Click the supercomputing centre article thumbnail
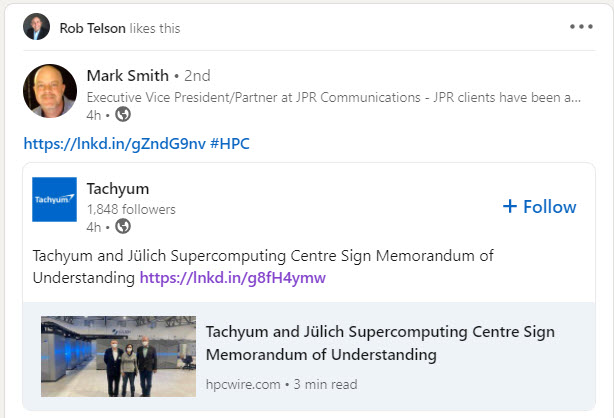The image size is (614, 418). pyautogui.click(x=118, y=357)
